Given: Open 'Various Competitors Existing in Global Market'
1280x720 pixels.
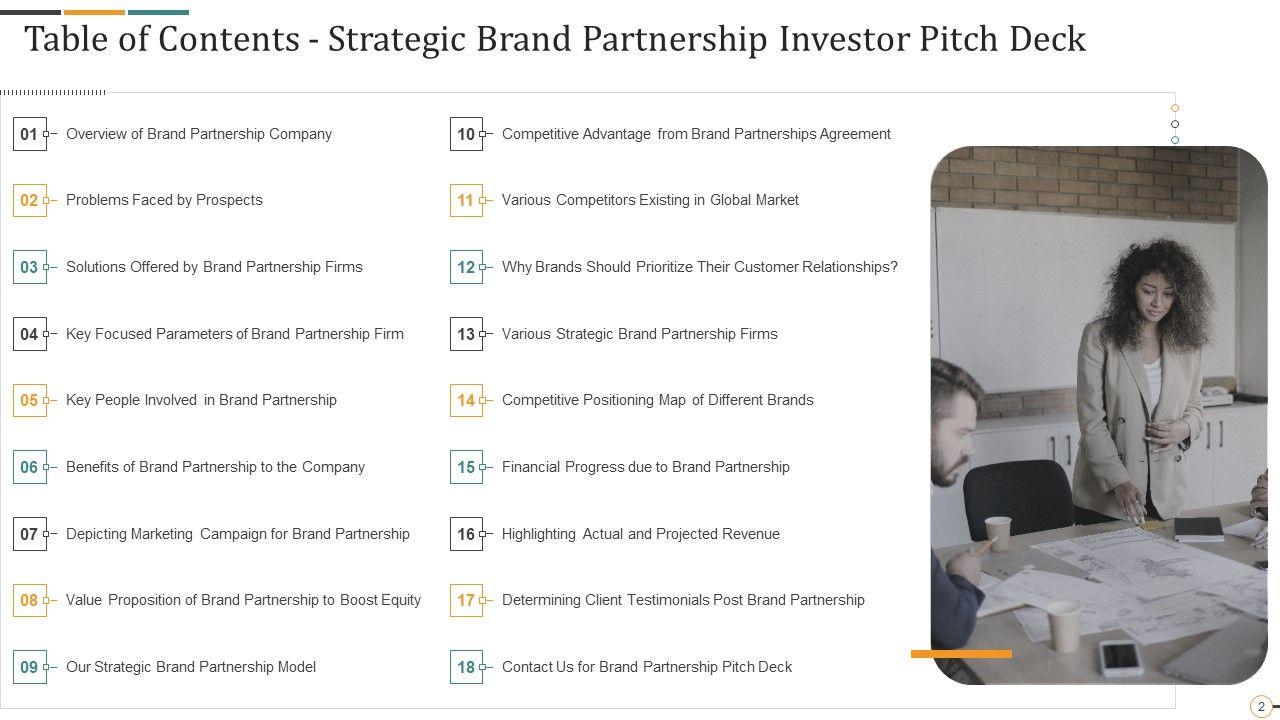Looking at the screenshot, I should pos(650,200).
